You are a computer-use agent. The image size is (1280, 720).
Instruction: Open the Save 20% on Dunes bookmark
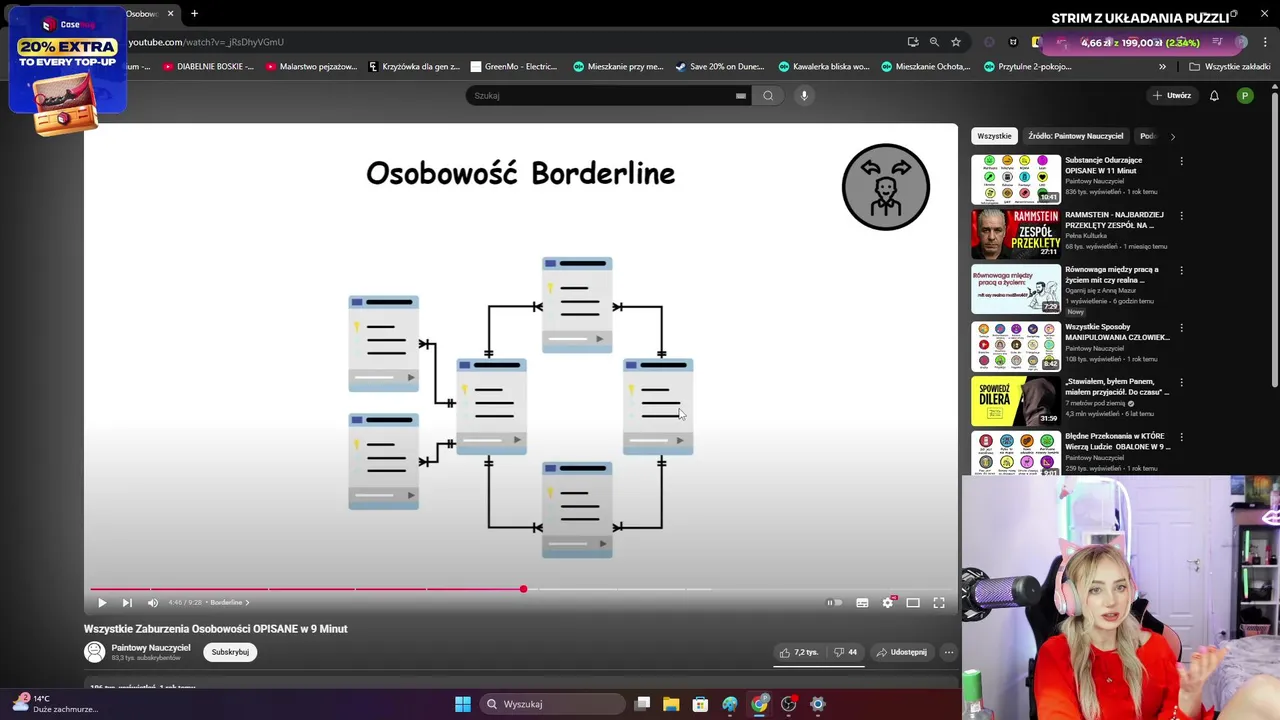(720, 67)
